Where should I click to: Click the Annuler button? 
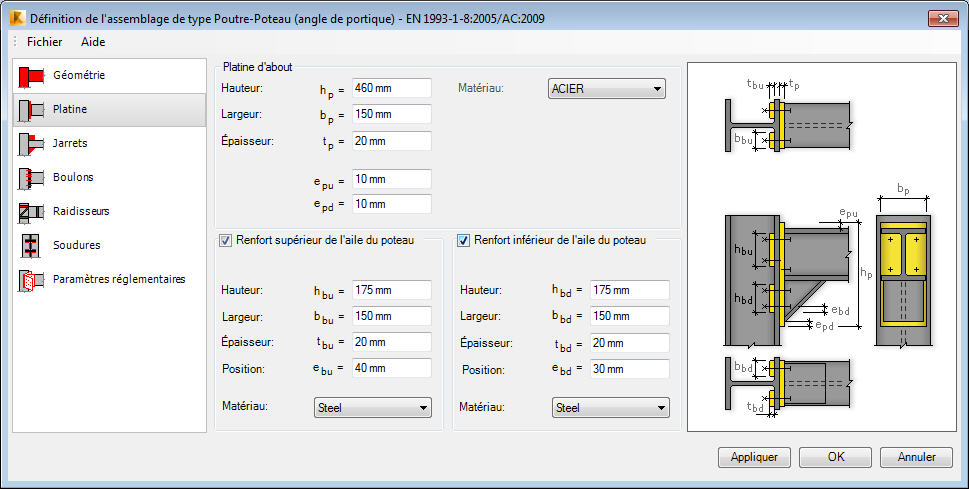click(x=916, y=457)
